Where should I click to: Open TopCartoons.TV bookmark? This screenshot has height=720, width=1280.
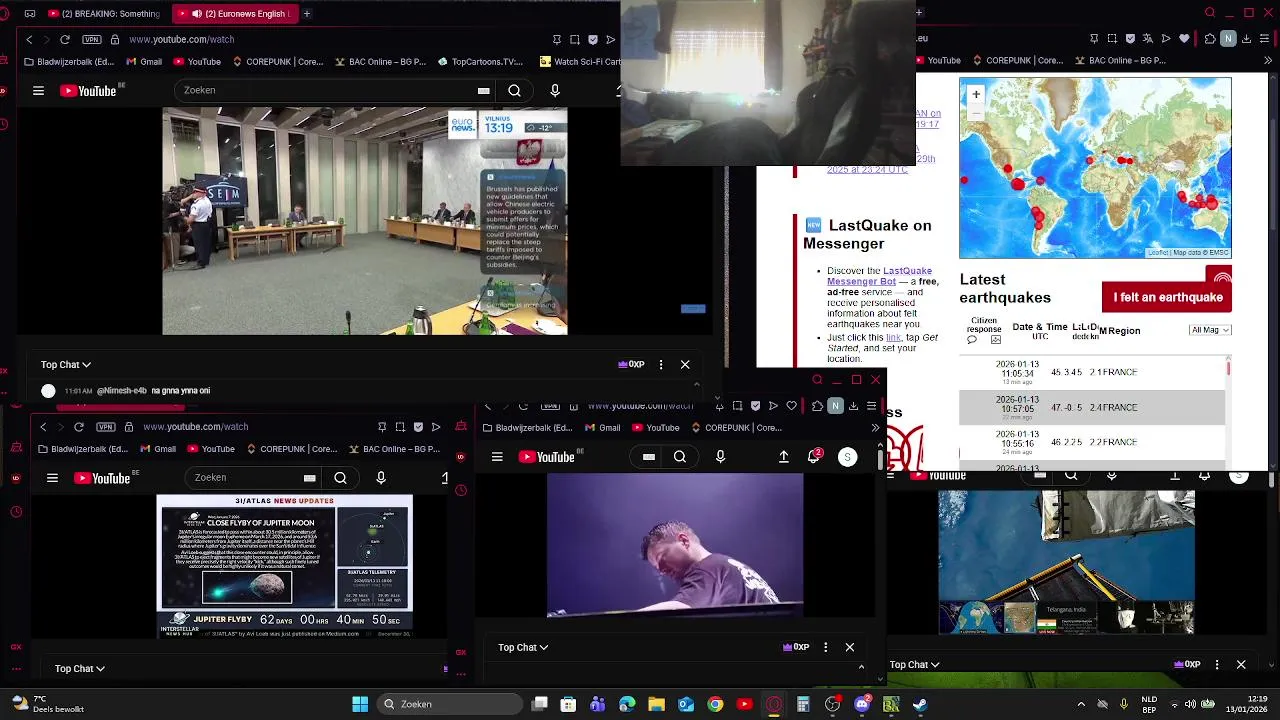pyautogui.click(x=480, y=61)
